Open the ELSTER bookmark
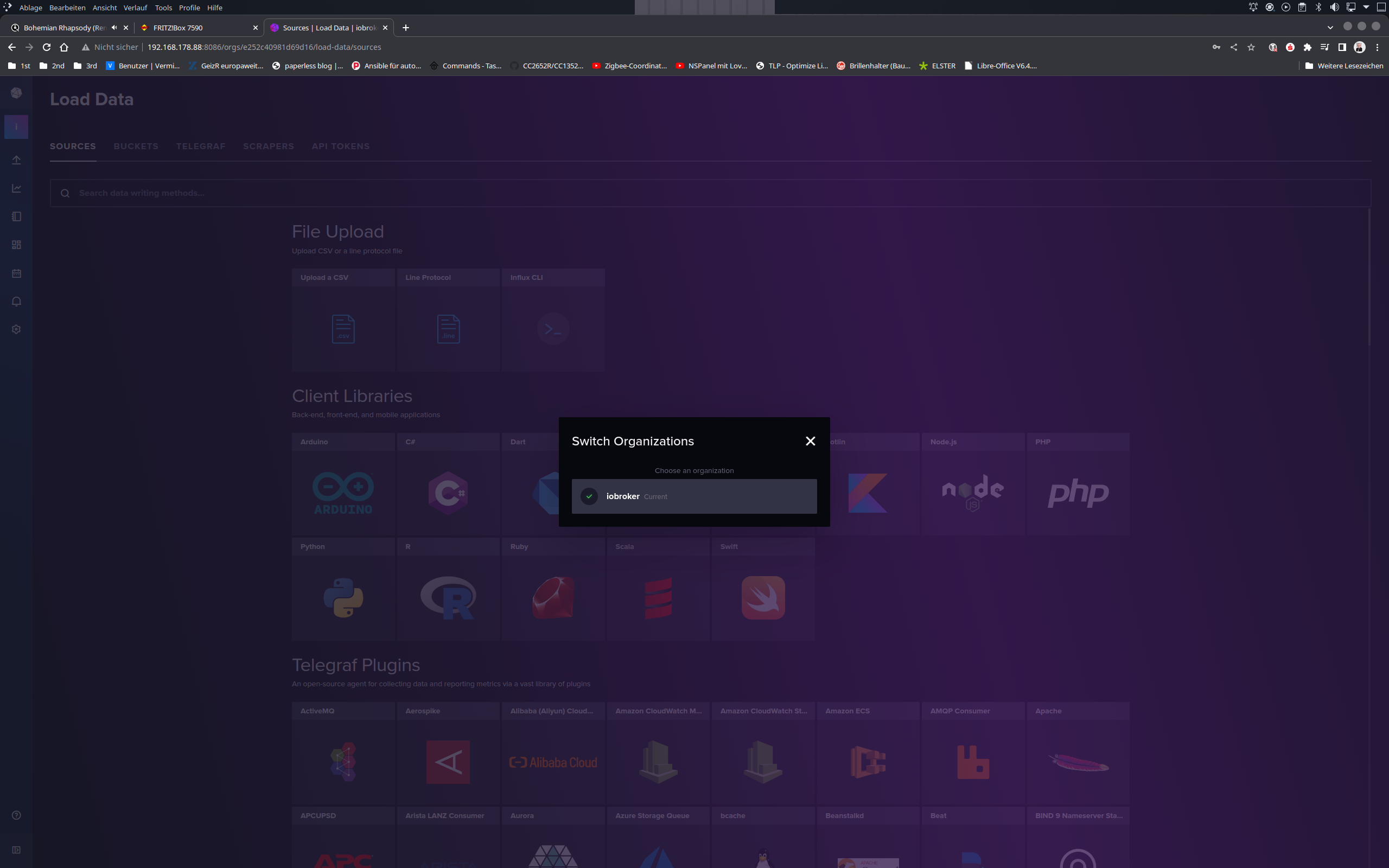 [x=937, y=66]
